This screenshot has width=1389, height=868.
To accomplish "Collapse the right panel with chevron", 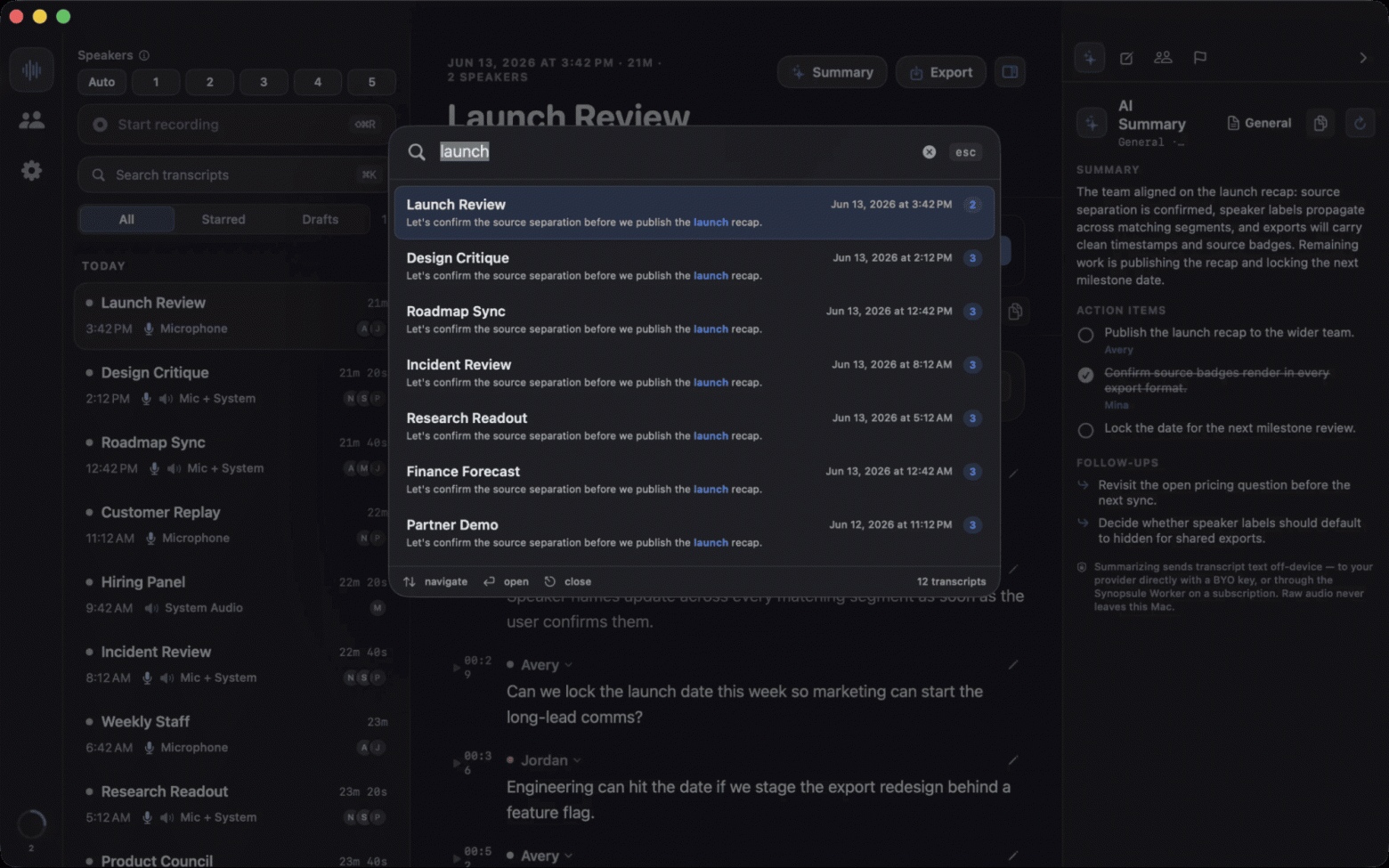I will pos(1363,58).
